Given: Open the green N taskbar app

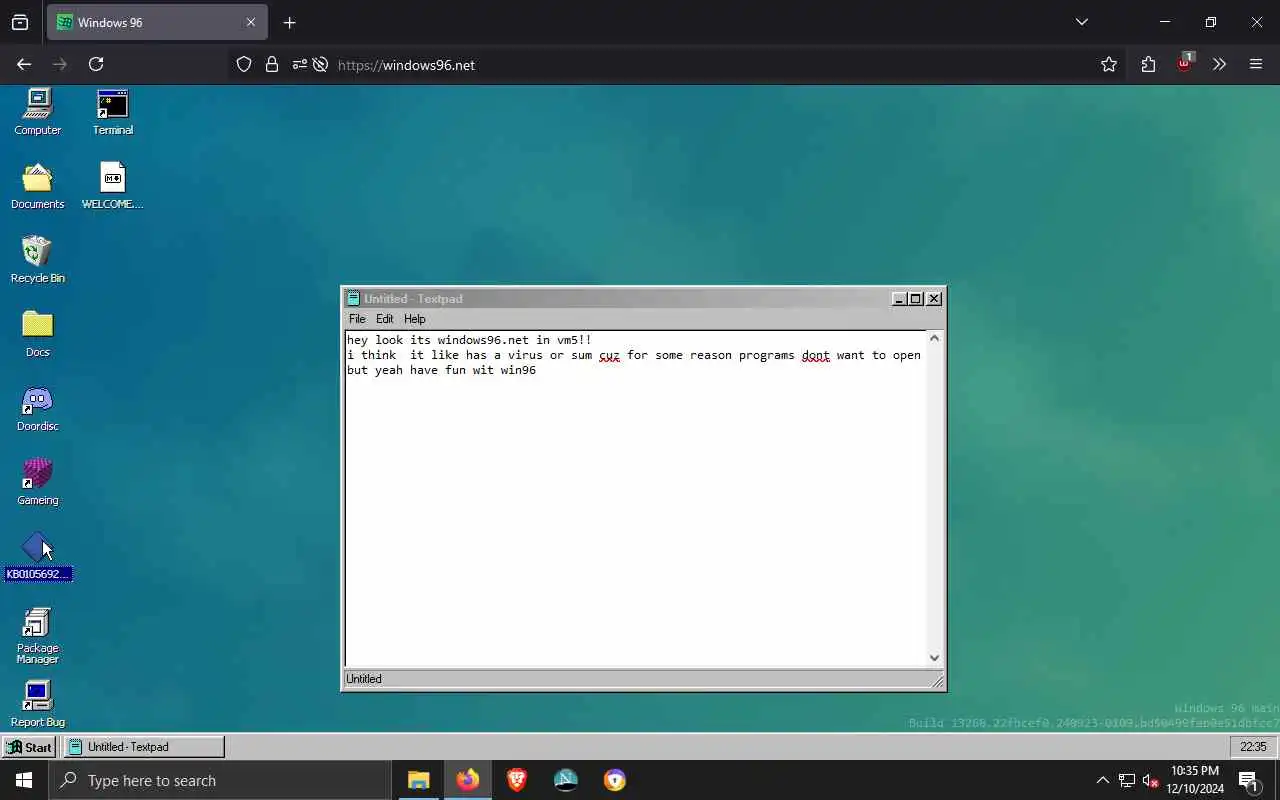Looking at the screenshot, I should click(x=566, y=781).
